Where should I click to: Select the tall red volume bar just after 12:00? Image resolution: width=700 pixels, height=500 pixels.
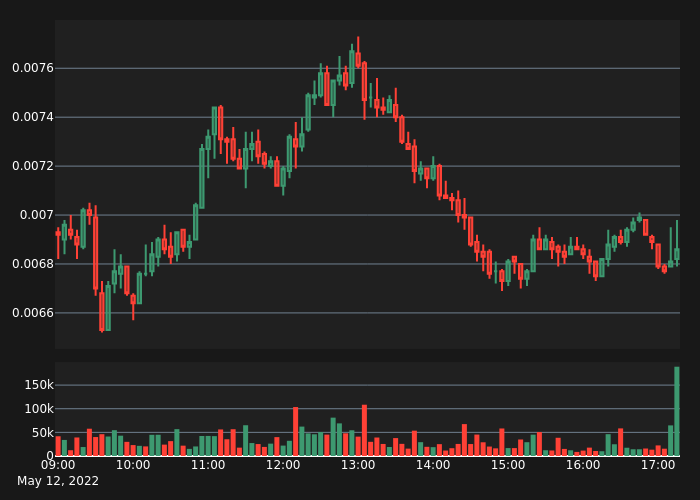(296, 431)
